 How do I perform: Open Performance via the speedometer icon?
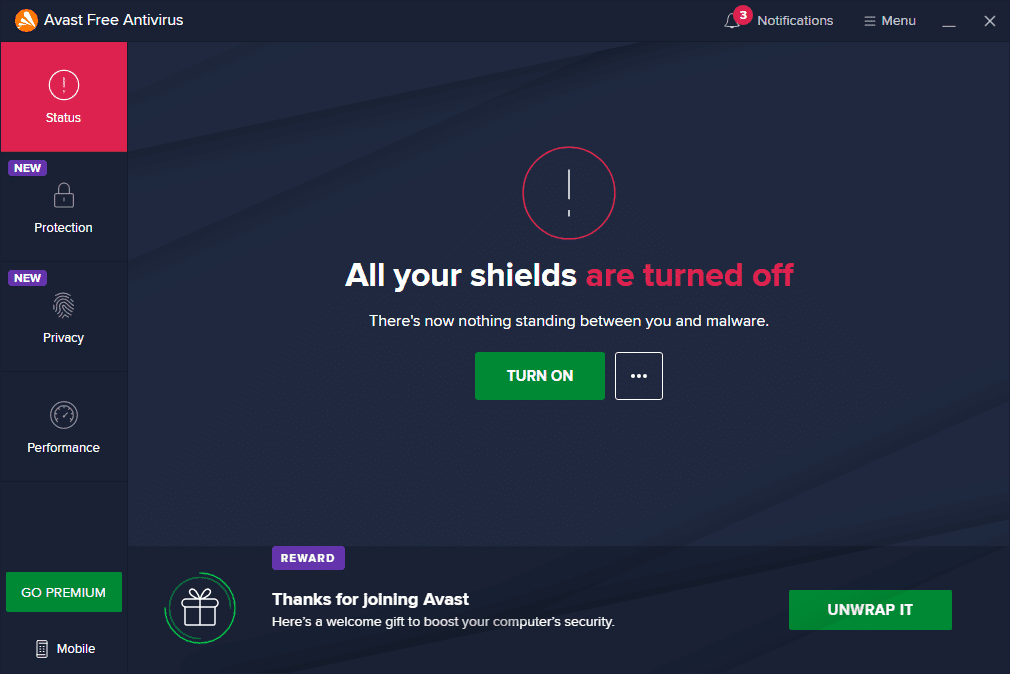tap(64, 415)
